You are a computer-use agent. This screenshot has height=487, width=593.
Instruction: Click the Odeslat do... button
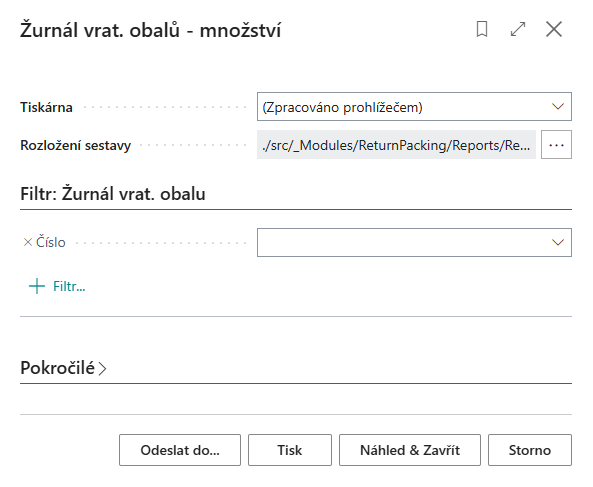click(x=180, y=450)
